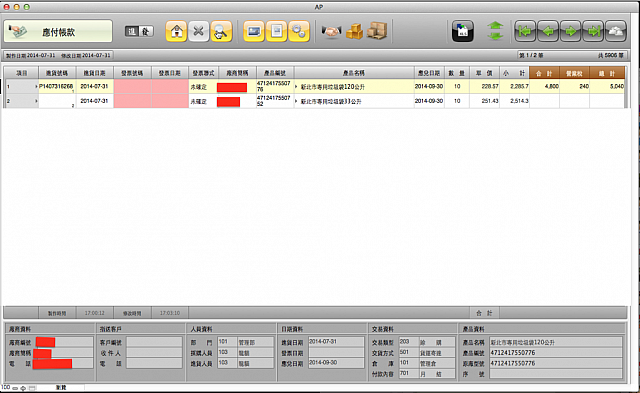Open arrow before row 2 product name
The image size is (640, 393).
pyautogui.click(x=296, y=101)
